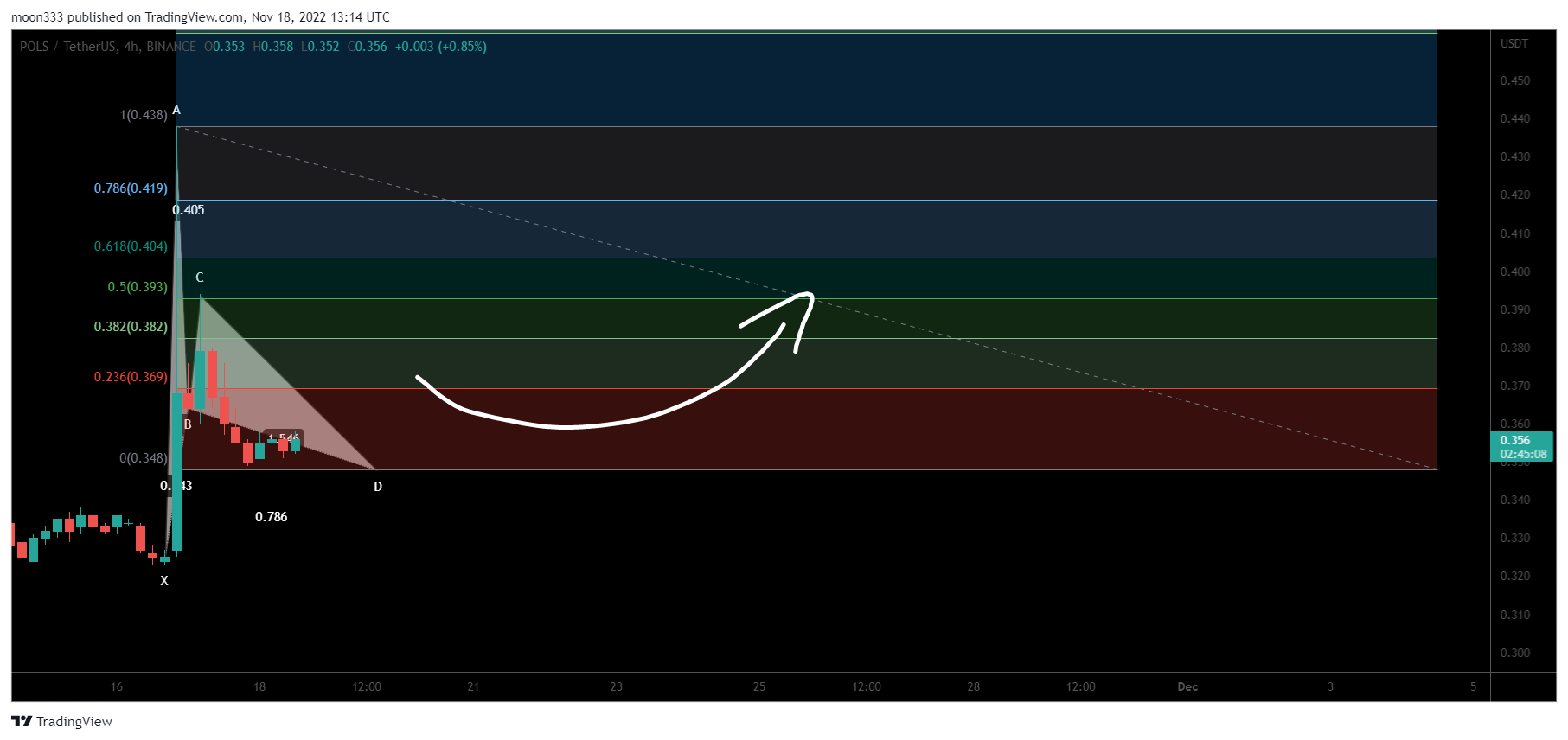The image size is (1568, 740).
Task: Select Fibonacci level label 0.618(0.404)
Action: coord(131,246)
